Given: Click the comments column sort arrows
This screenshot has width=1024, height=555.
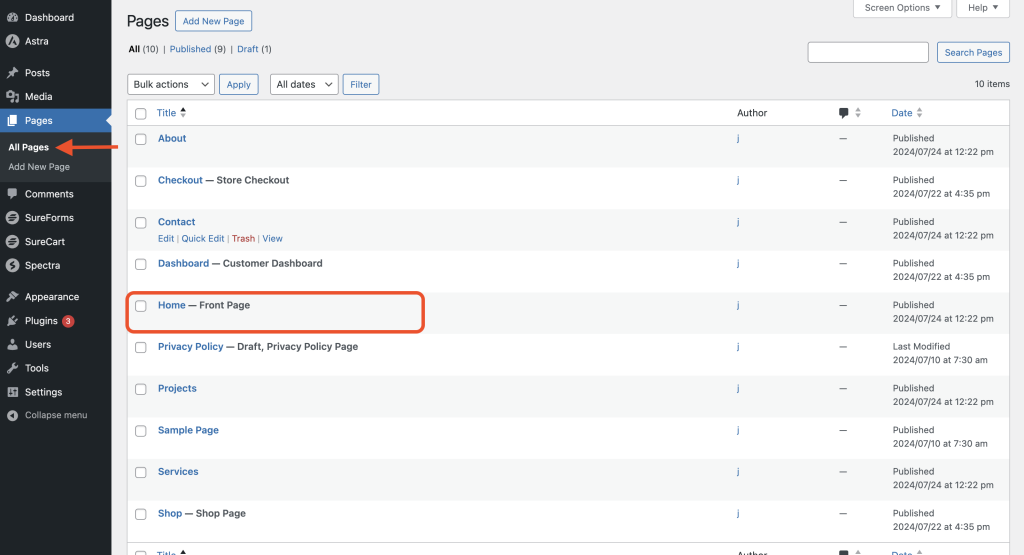Looking at the screenshot, I should [x=857, y=113].
